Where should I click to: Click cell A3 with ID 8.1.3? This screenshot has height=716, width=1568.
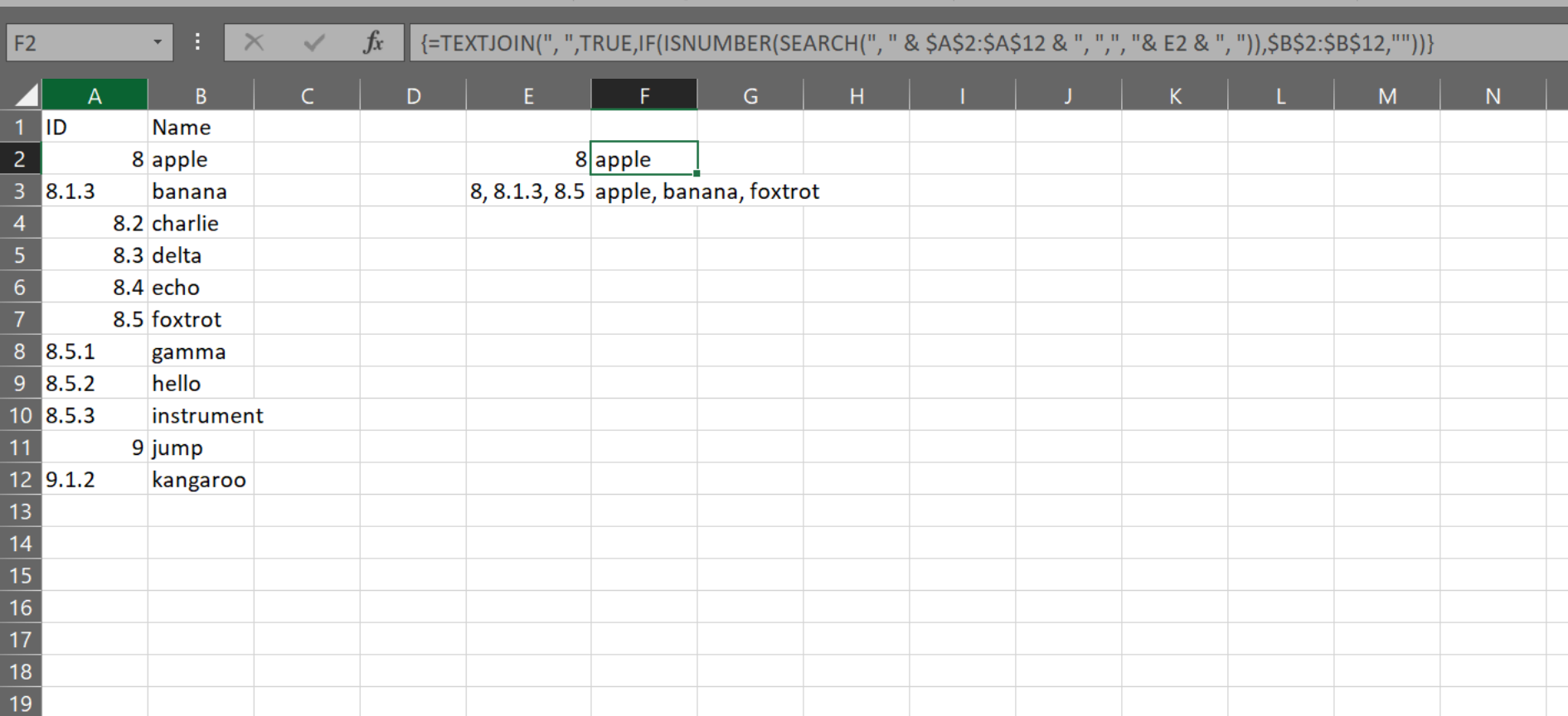pos(95,191)
